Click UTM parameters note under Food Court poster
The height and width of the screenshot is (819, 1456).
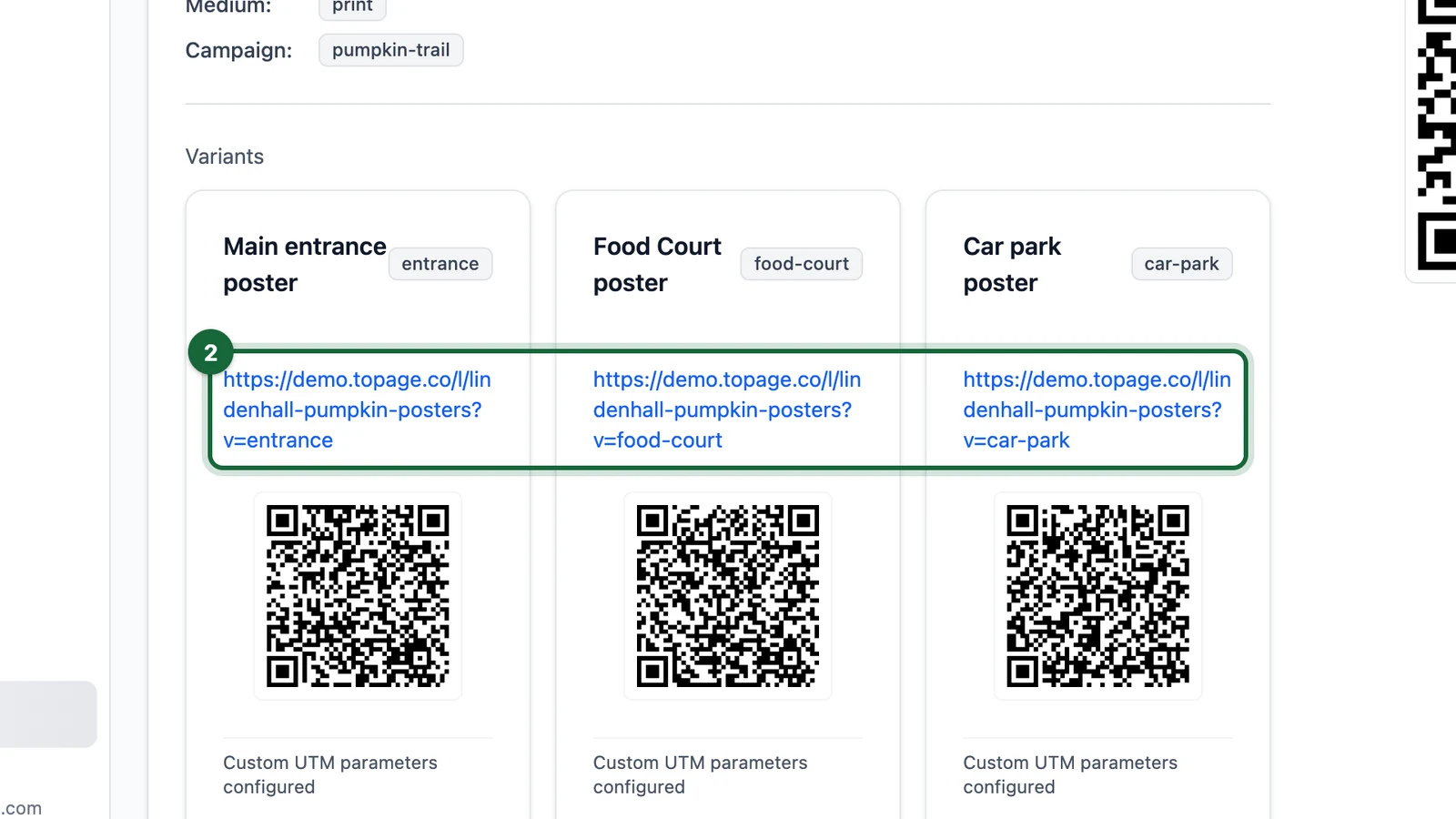tap(701, 774)
